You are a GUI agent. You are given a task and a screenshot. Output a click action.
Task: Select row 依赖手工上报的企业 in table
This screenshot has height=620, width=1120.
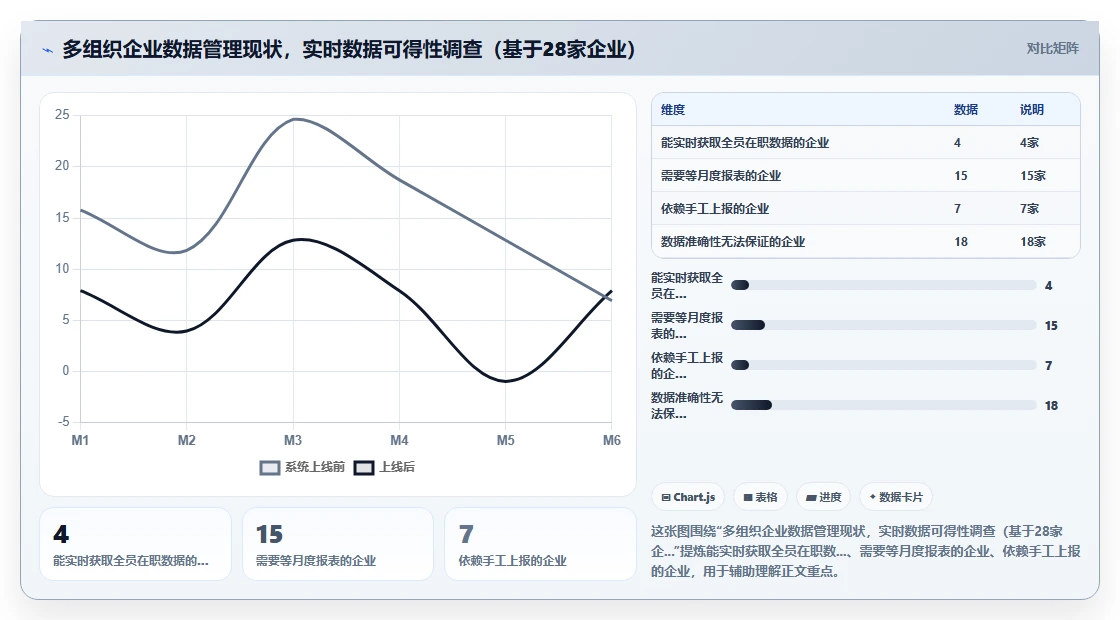click(x=866, y=209)
